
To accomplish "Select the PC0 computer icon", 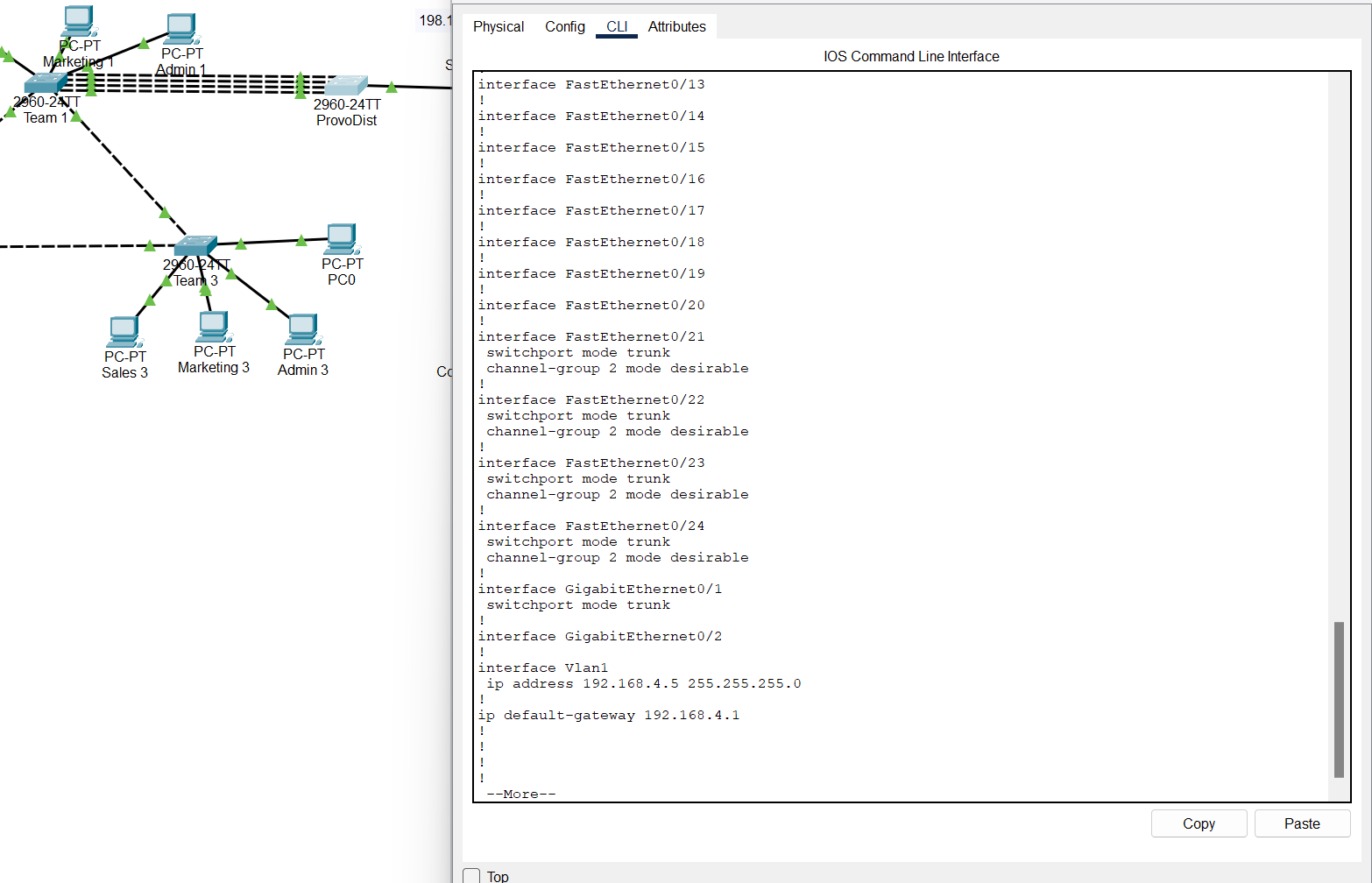I will point(342,239).
